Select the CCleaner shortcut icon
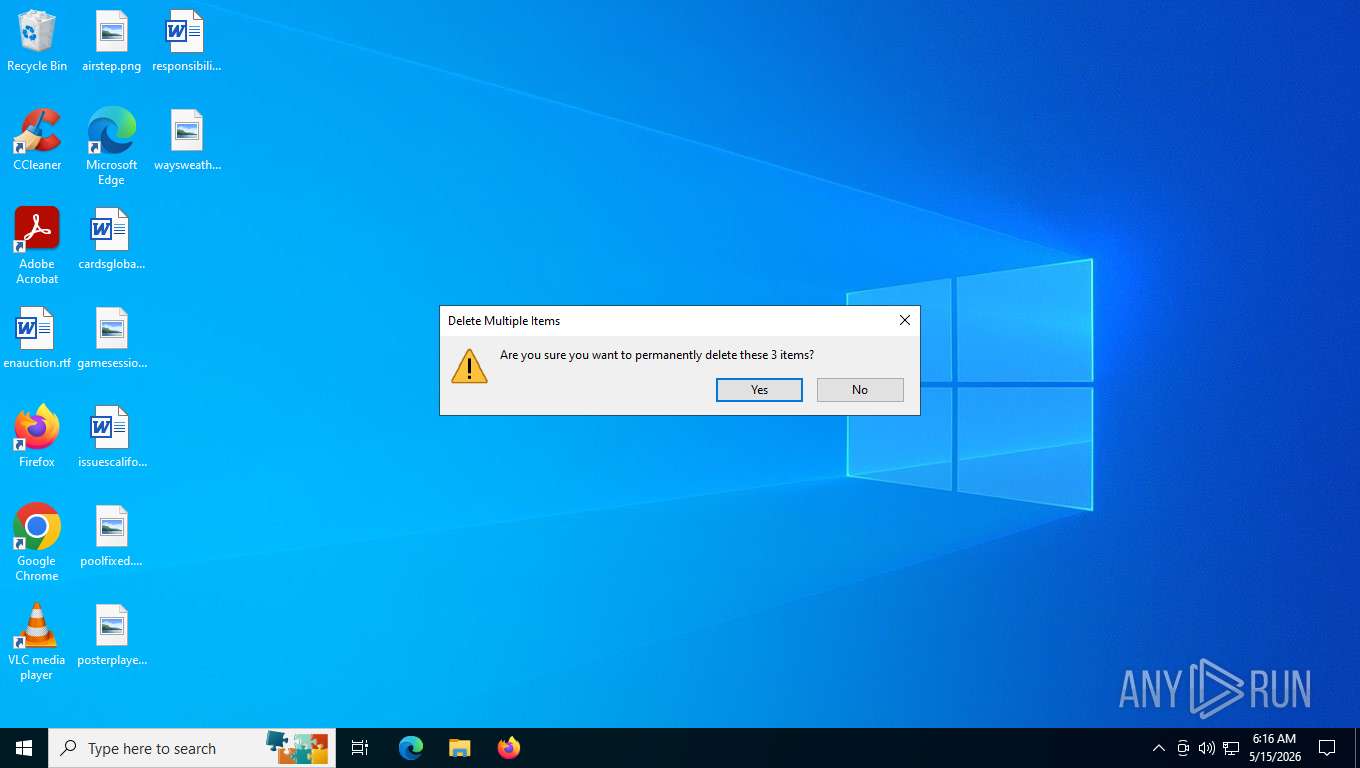Image resolution: width=1360 pixels, height=768 pixels. click(x=37, y=140)
